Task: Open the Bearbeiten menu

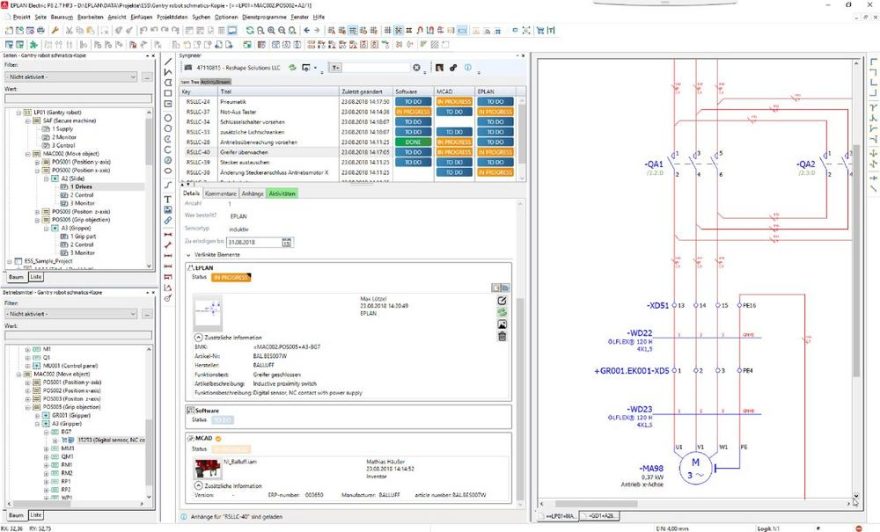Action: tap(90, 17)
